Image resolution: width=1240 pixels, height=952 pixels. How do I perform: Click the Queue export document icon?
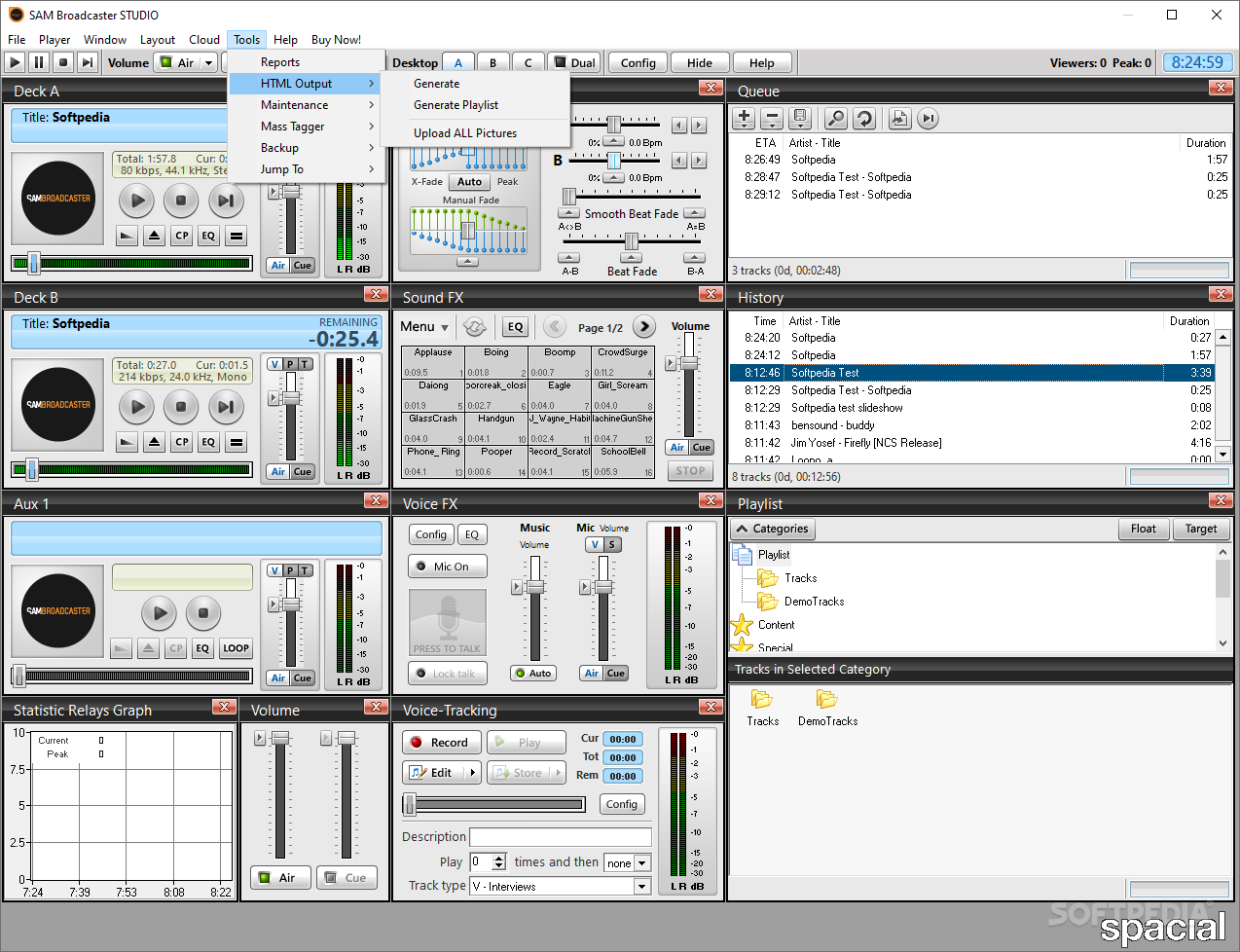(899, 118)
